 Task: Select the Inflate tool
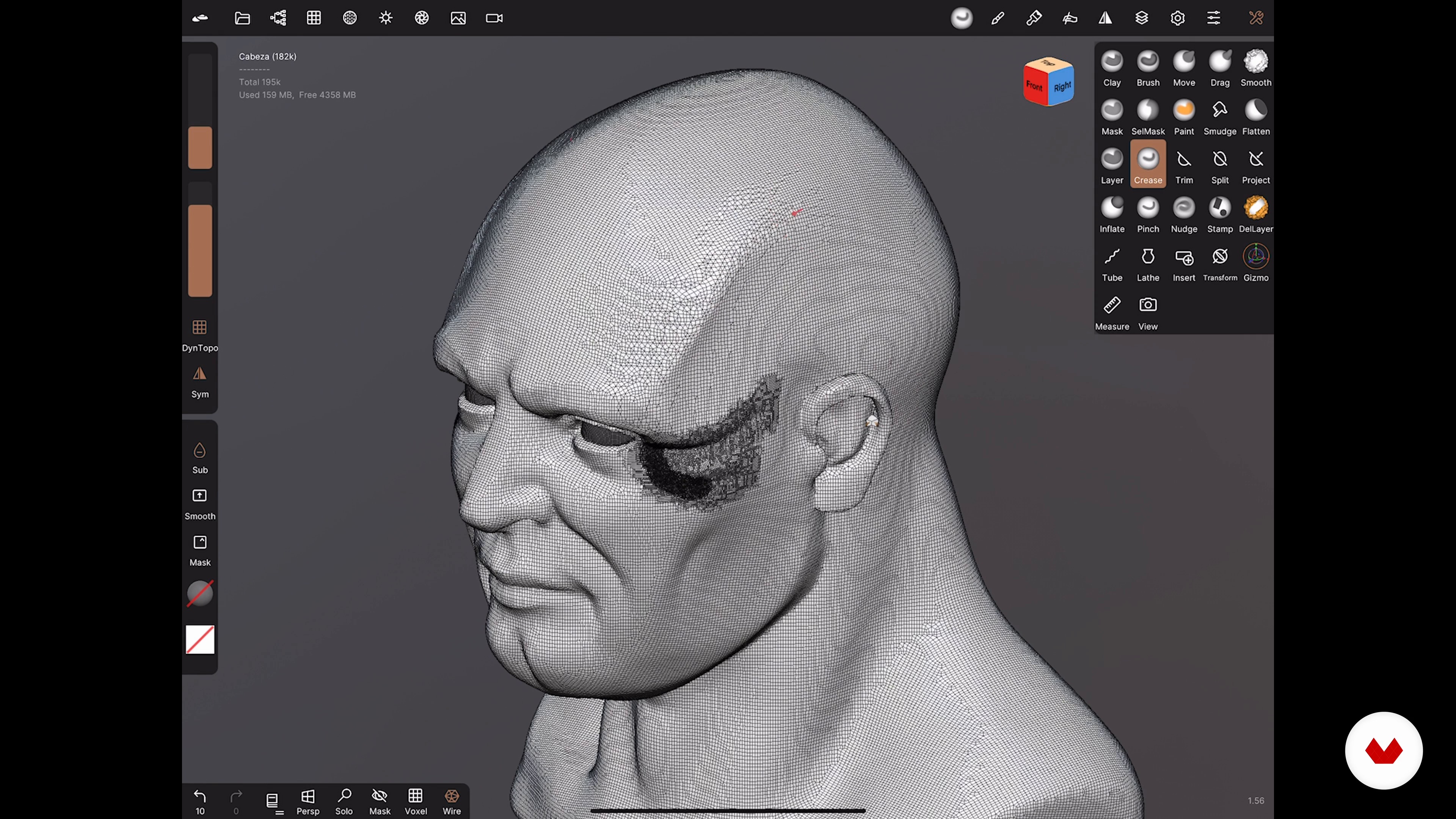pos(1112,215)
